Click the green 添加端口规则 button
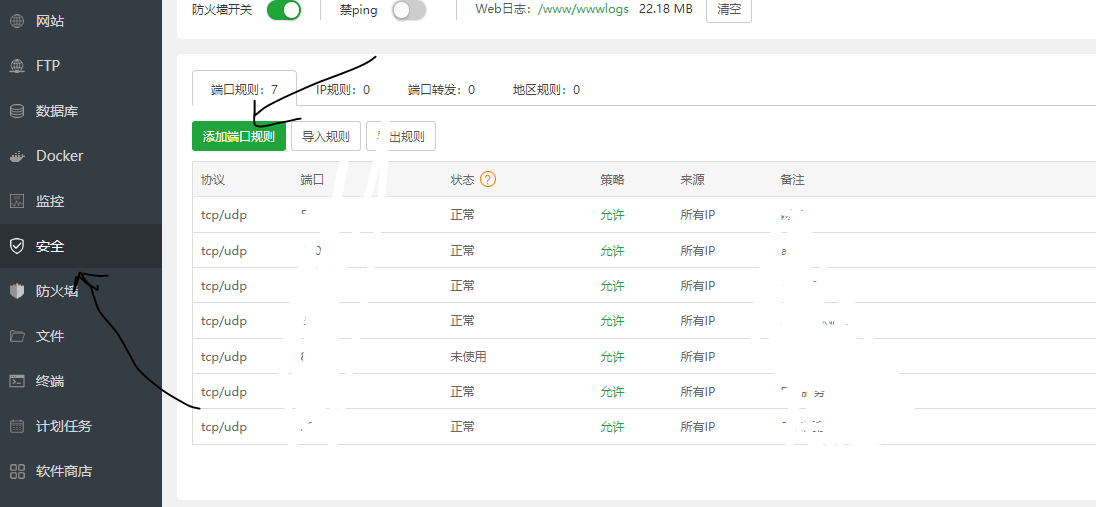This screenshot has width=1096, height=507. click(238, 137)
